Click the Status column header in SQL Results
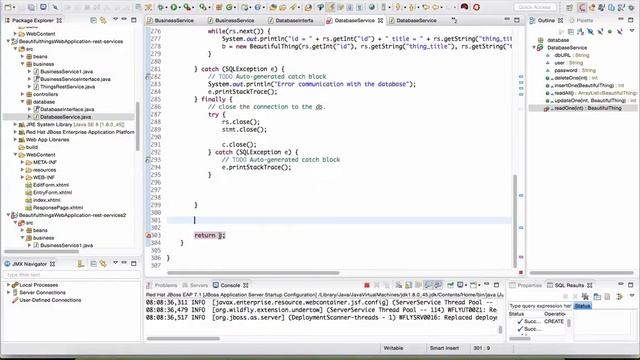640x360 pixels. pos(516,314)
